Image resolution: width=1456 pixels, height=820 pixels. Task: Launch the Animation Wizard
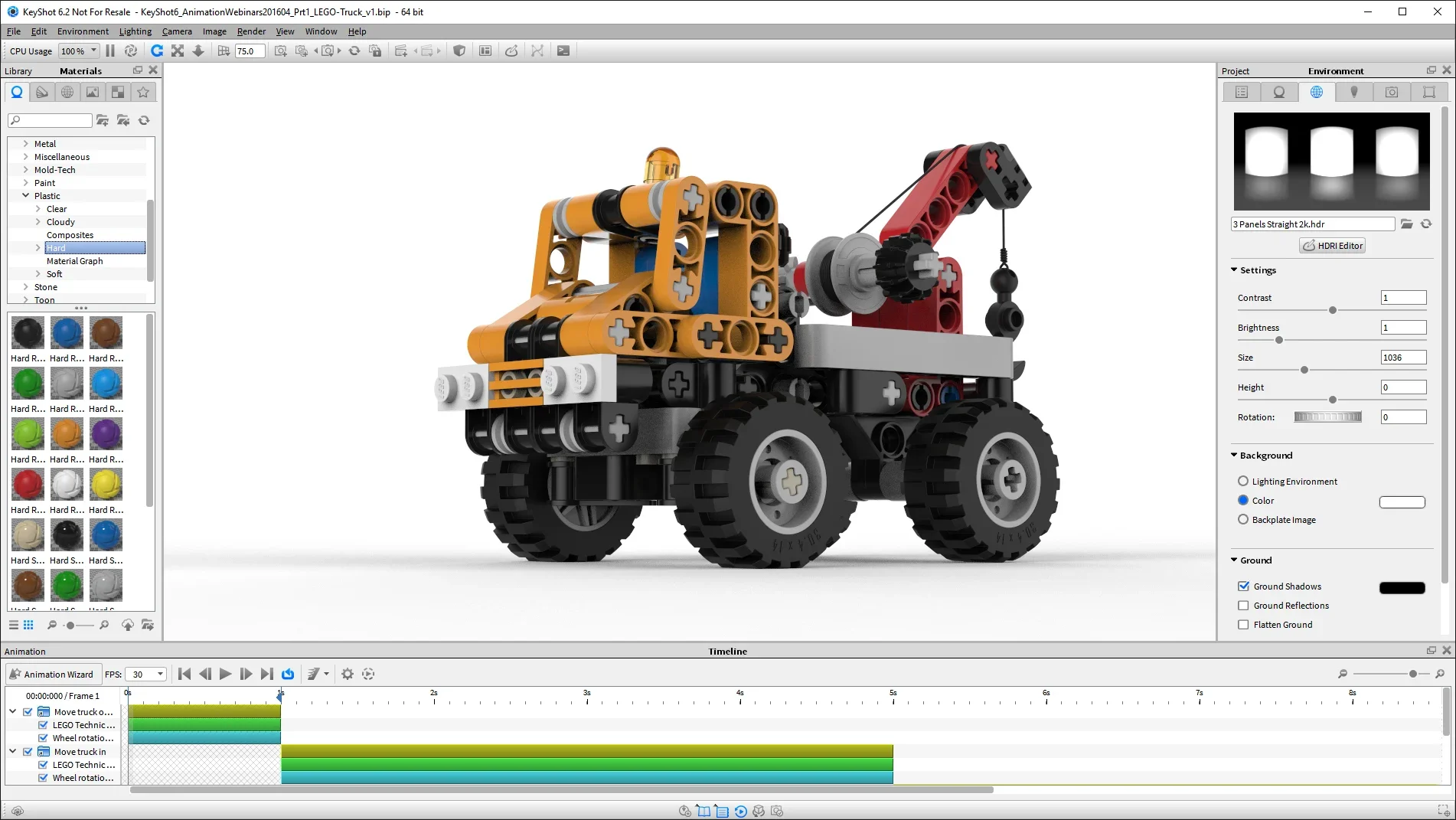[x=53, y=674]
